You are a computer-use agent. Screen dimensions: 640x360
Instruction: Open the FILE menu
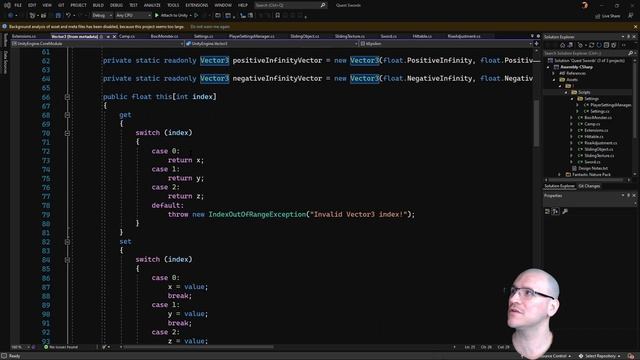point(18,5)
